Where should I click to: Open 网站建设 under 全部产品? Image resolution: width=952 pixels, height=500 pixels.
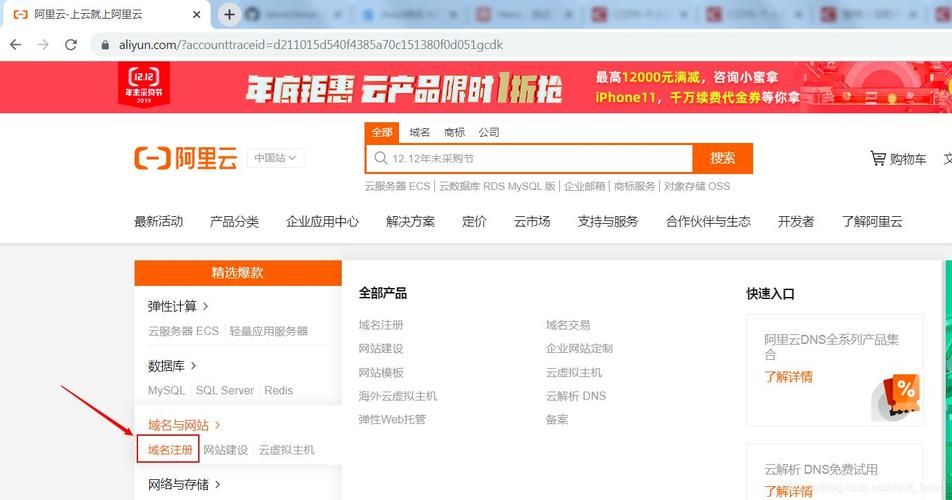(x=381, y=349)
